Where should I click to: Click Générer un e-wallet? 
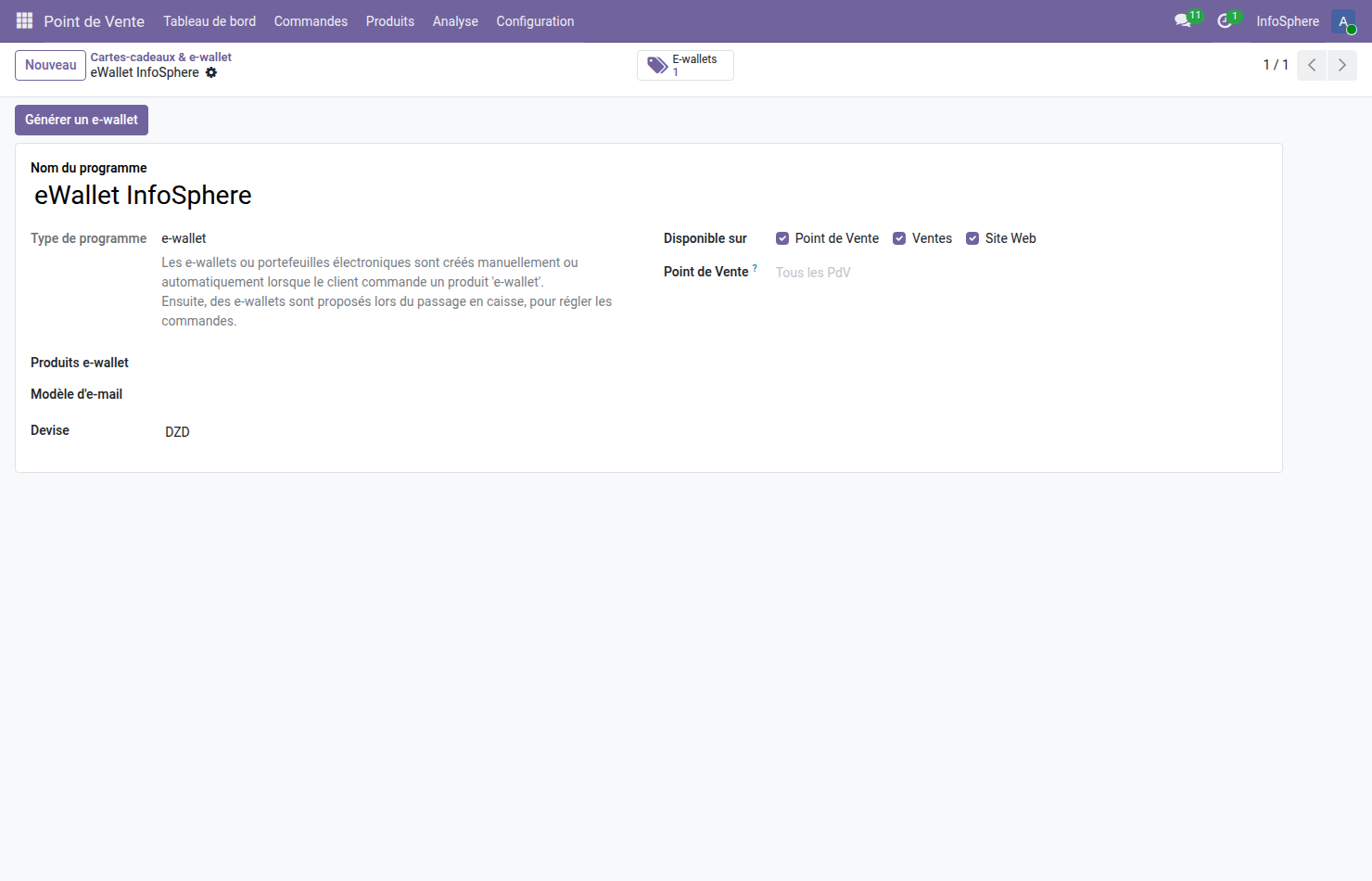(81, 120)
